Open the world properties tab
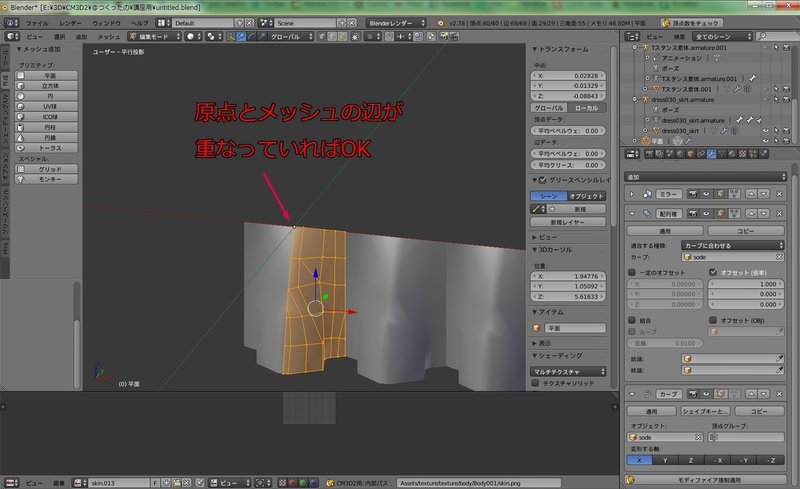800x489 pixels. click(680, 154)
